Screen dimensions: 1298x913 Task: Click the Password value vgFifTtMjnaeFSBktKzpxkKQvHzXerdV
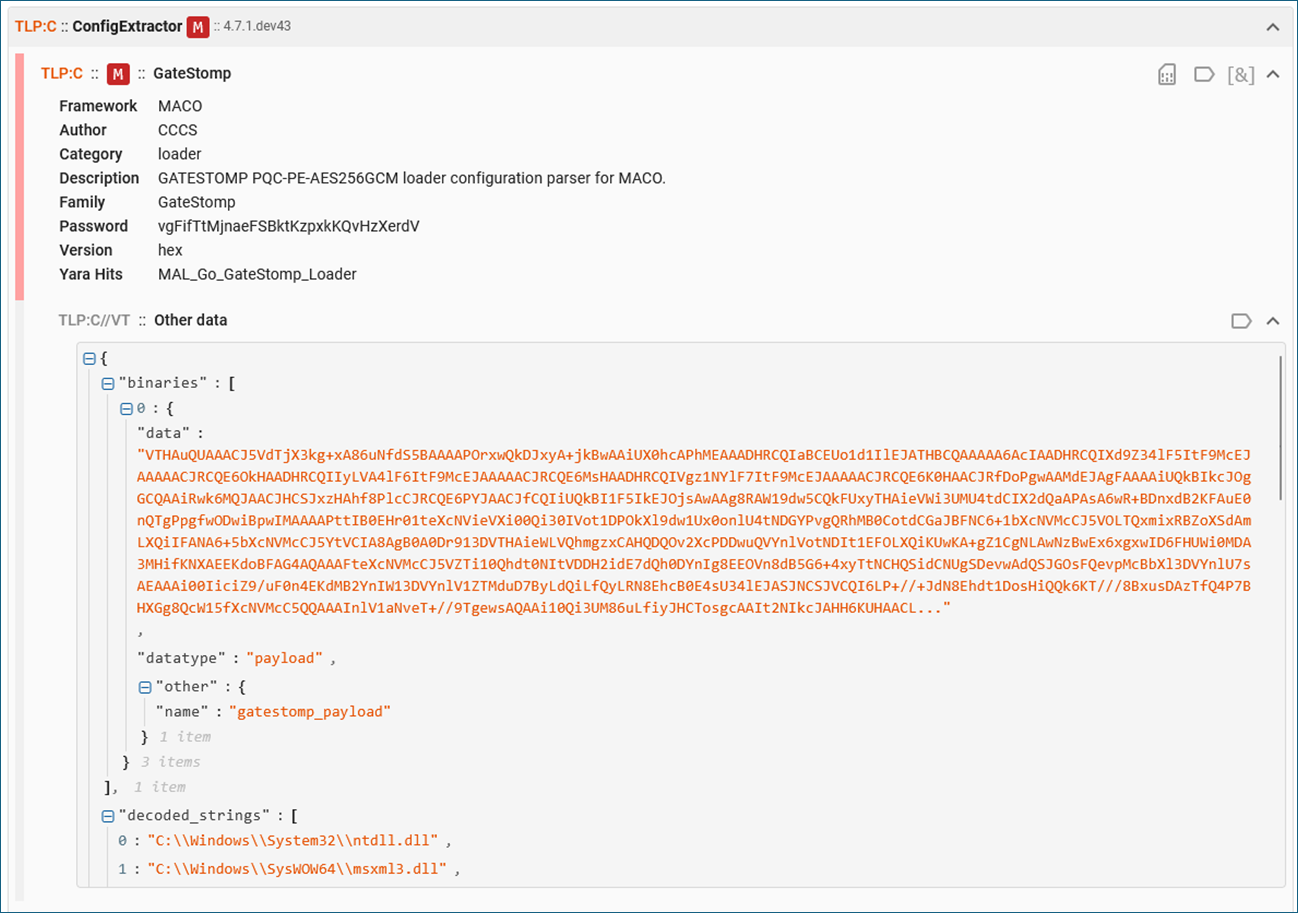click(288, 226)
